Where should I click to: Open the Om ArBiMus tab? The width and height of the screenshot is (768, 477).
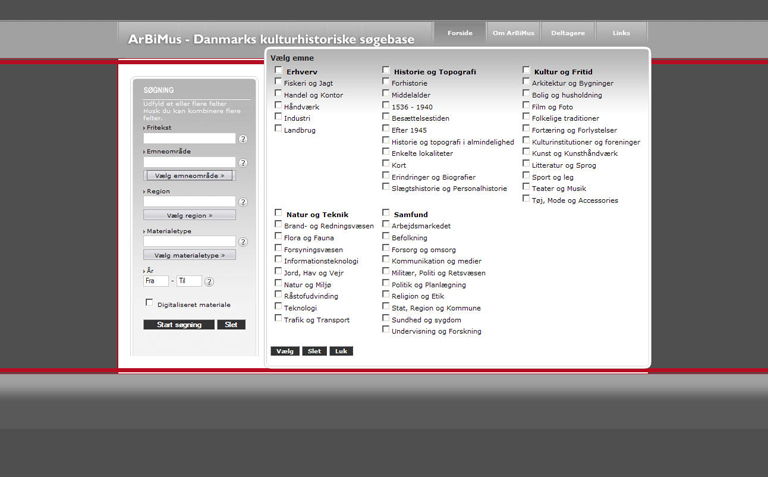513,33
